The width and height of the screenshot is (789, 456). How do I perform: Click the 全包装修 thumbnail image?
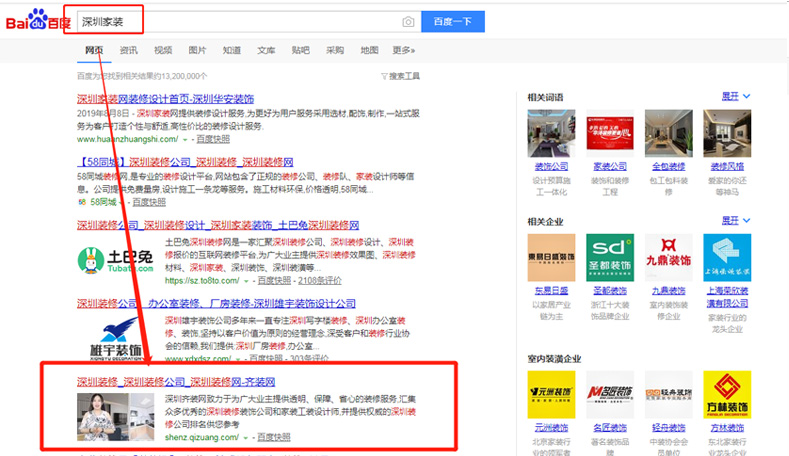tap(669, 133)
